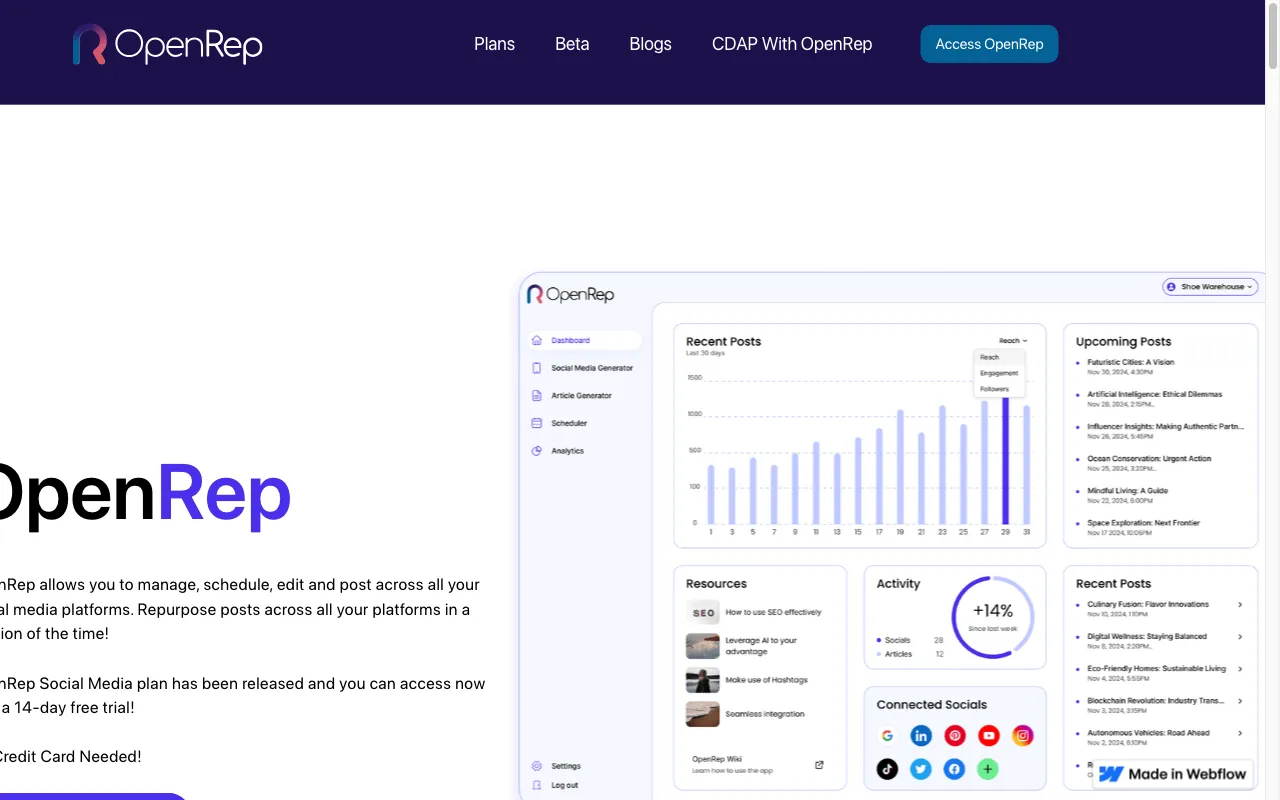Image resolution: width=1280 pixels, height=800 pixels.
Task: Open the Dashboard home icon in the sidebar
Action: pos(537,340)
